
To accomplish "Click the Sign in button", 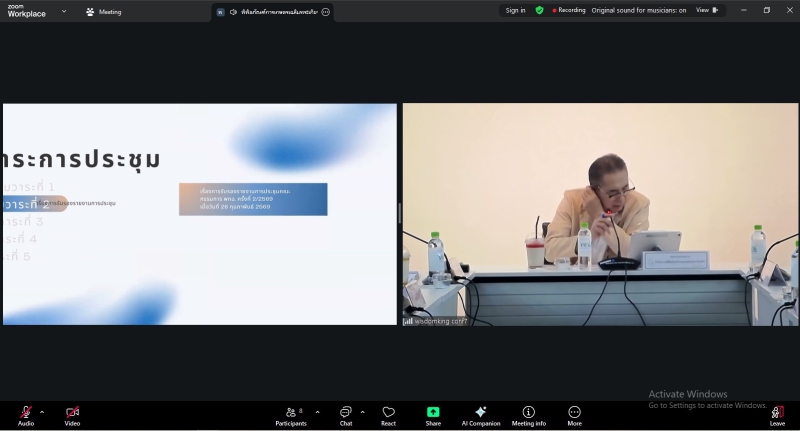I will [515, 10].
